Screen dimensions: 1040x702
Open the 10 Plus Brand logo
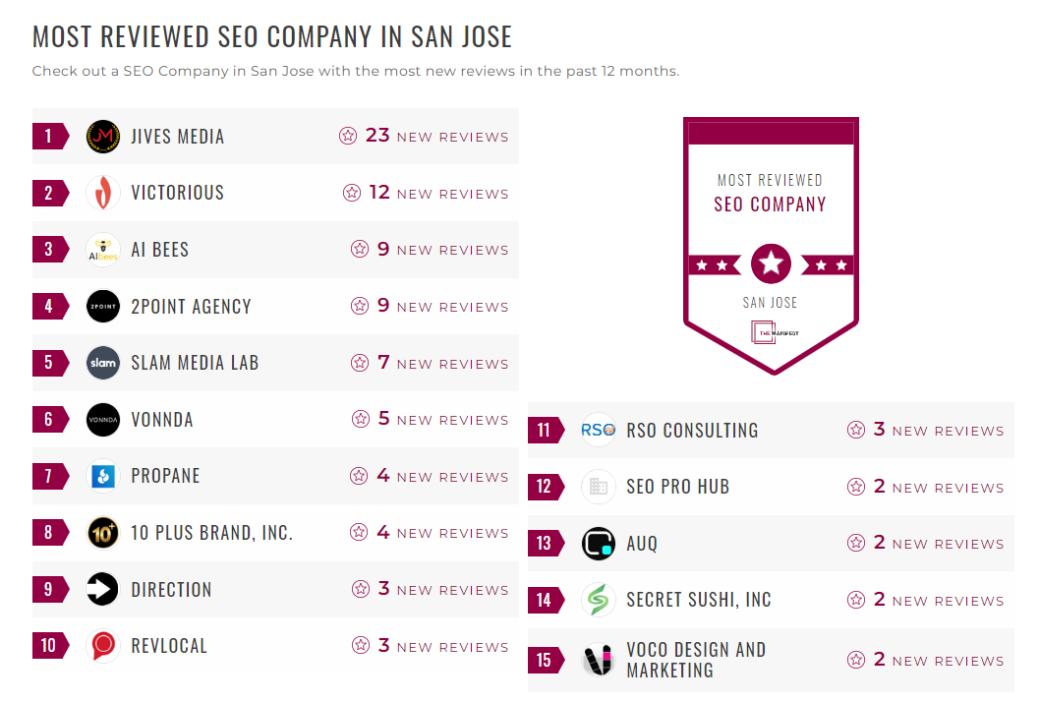pos(102,532)
